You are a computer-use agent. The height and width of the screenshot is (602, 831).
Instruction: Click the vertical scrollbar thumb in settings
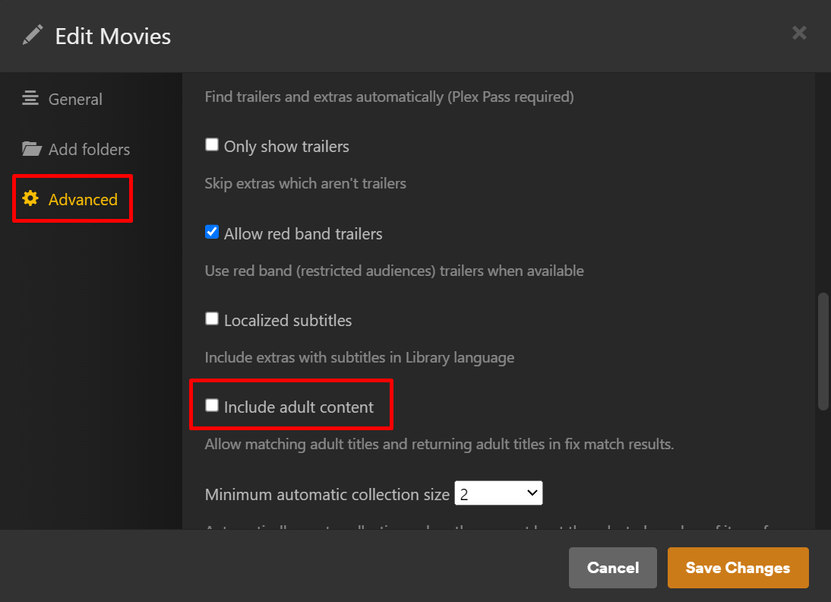pyautogui.click(x=823, y=350)
